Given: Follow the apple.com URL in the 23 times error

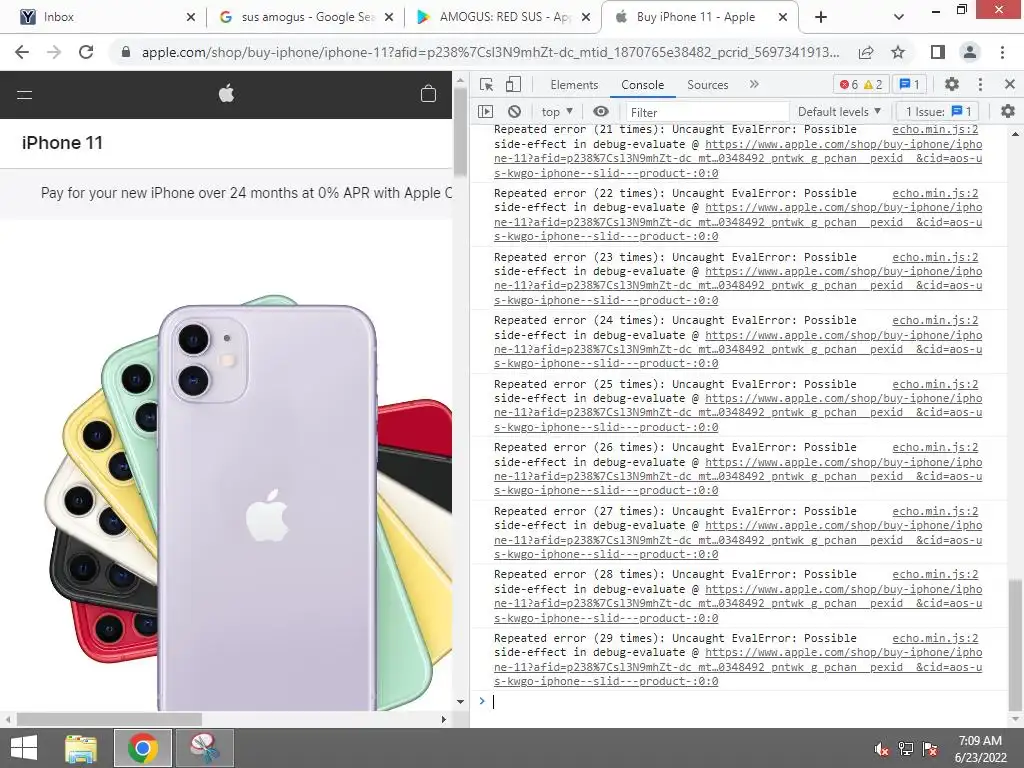Looking at the screenshot, I should pos(738,285).
